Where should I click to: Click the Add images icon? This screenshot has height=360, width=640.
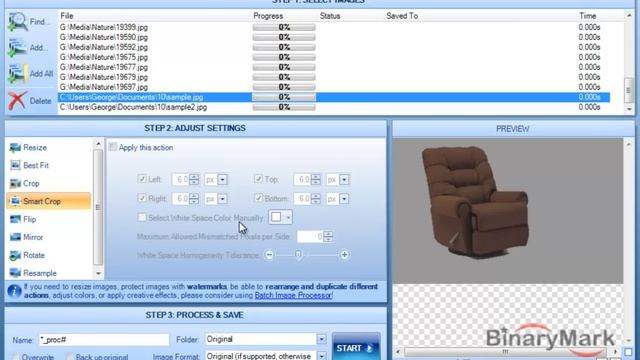18,48
